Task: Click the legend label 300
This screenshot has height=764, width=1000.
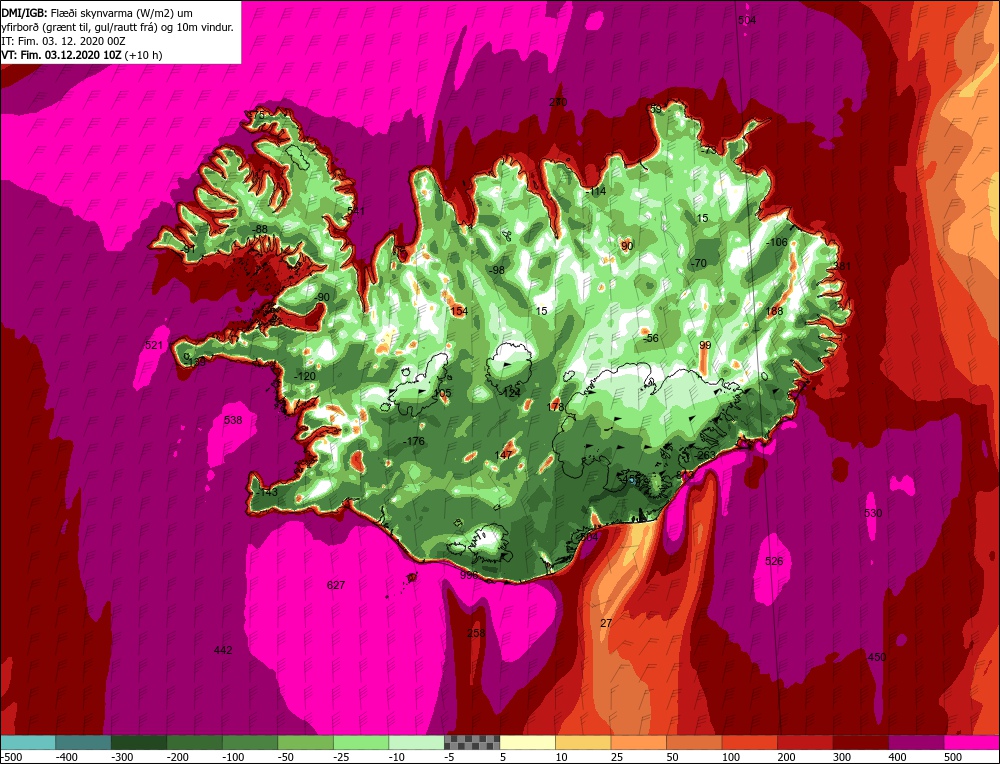Action: pyautogui.click(x=842, y=757)
